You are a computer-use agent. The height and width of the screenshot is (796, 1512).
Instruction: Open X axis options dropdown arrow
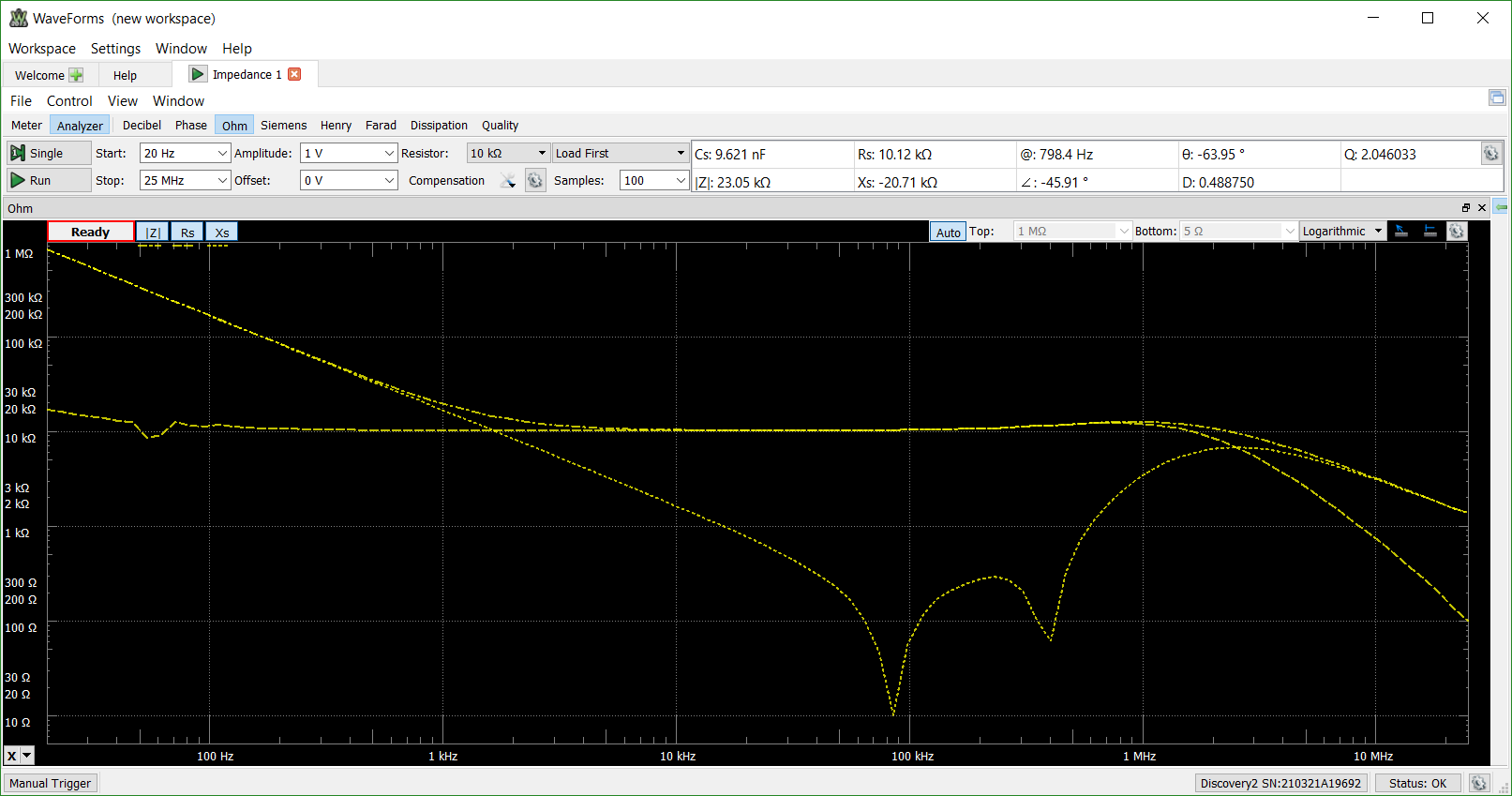tap(27, 755)
